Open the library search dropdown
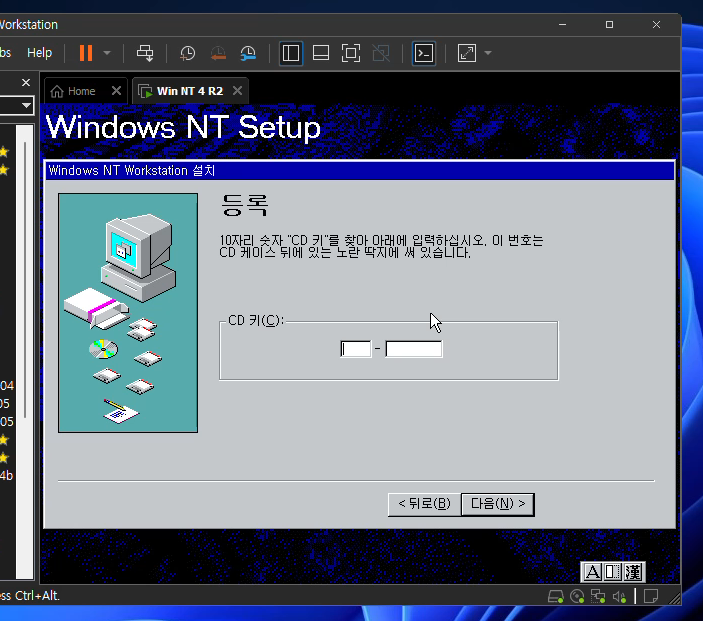 [x=26, y=106]
